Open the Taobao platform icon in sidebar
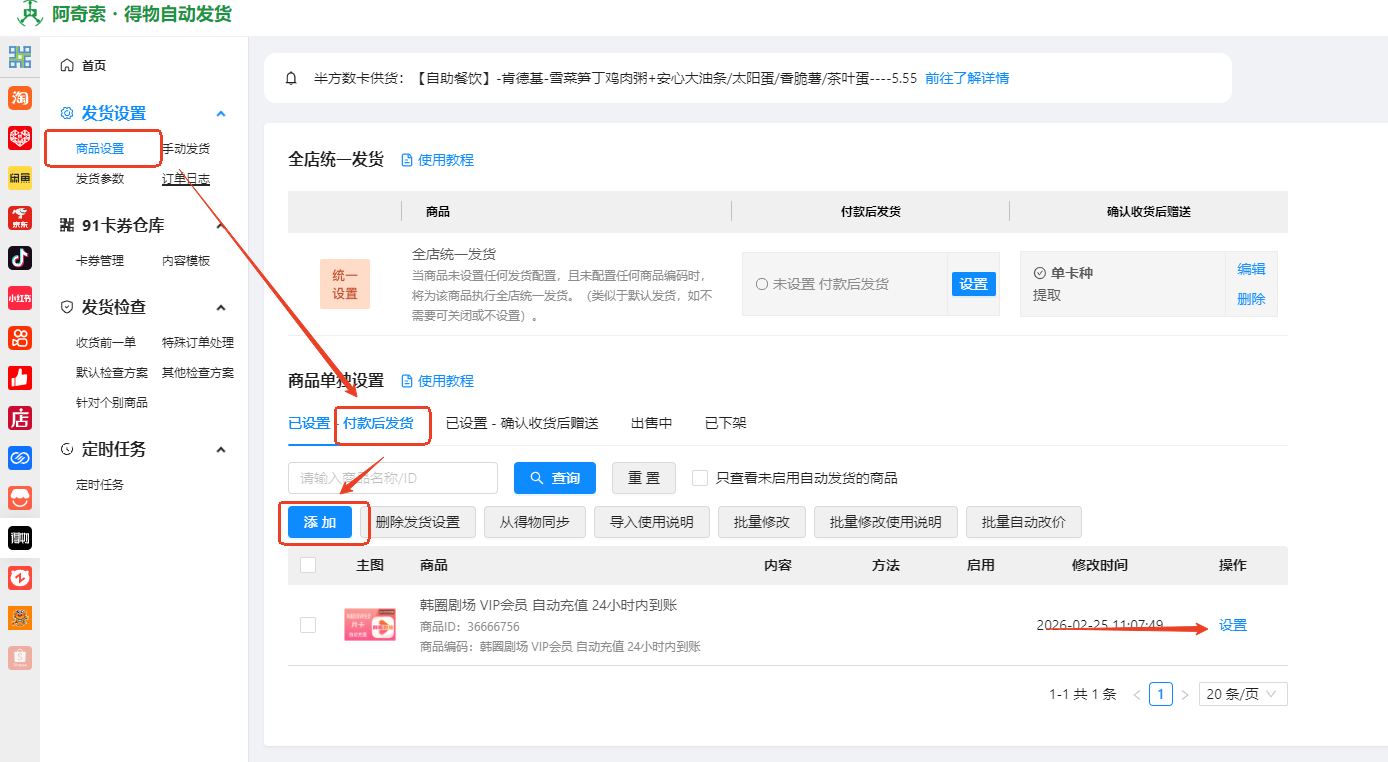Screen dimensions: 1388x762 coord(20,98)
